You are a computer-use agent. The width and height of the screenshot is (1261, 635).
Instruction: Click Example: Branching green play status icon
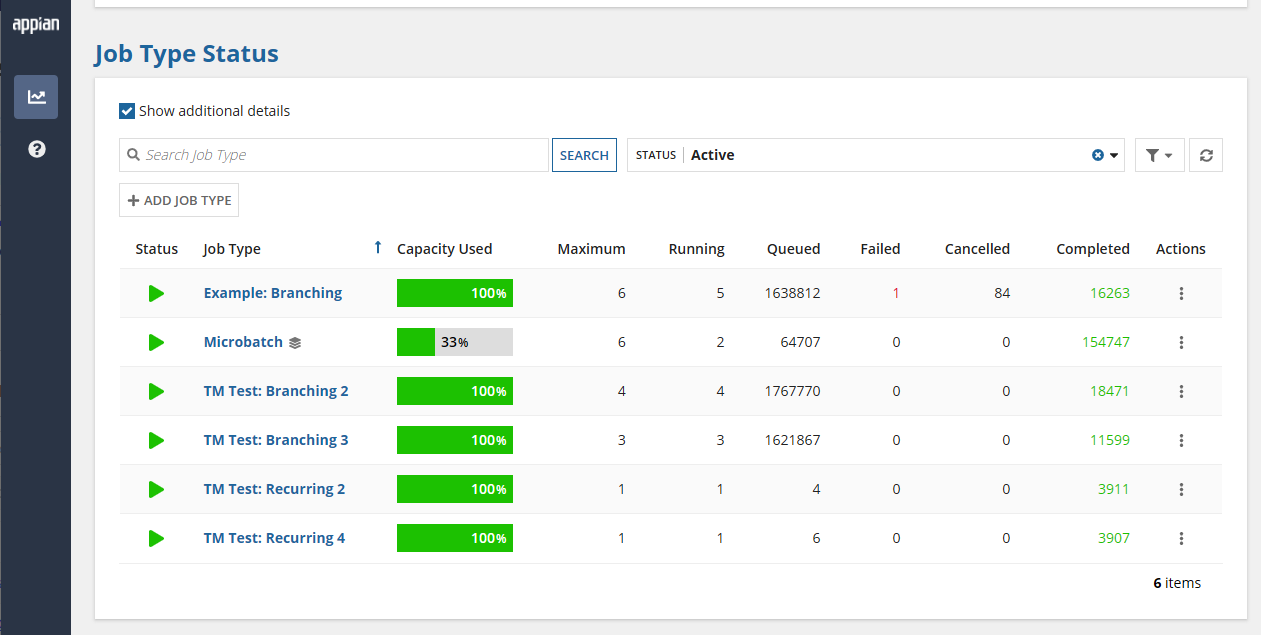[156, 293]
